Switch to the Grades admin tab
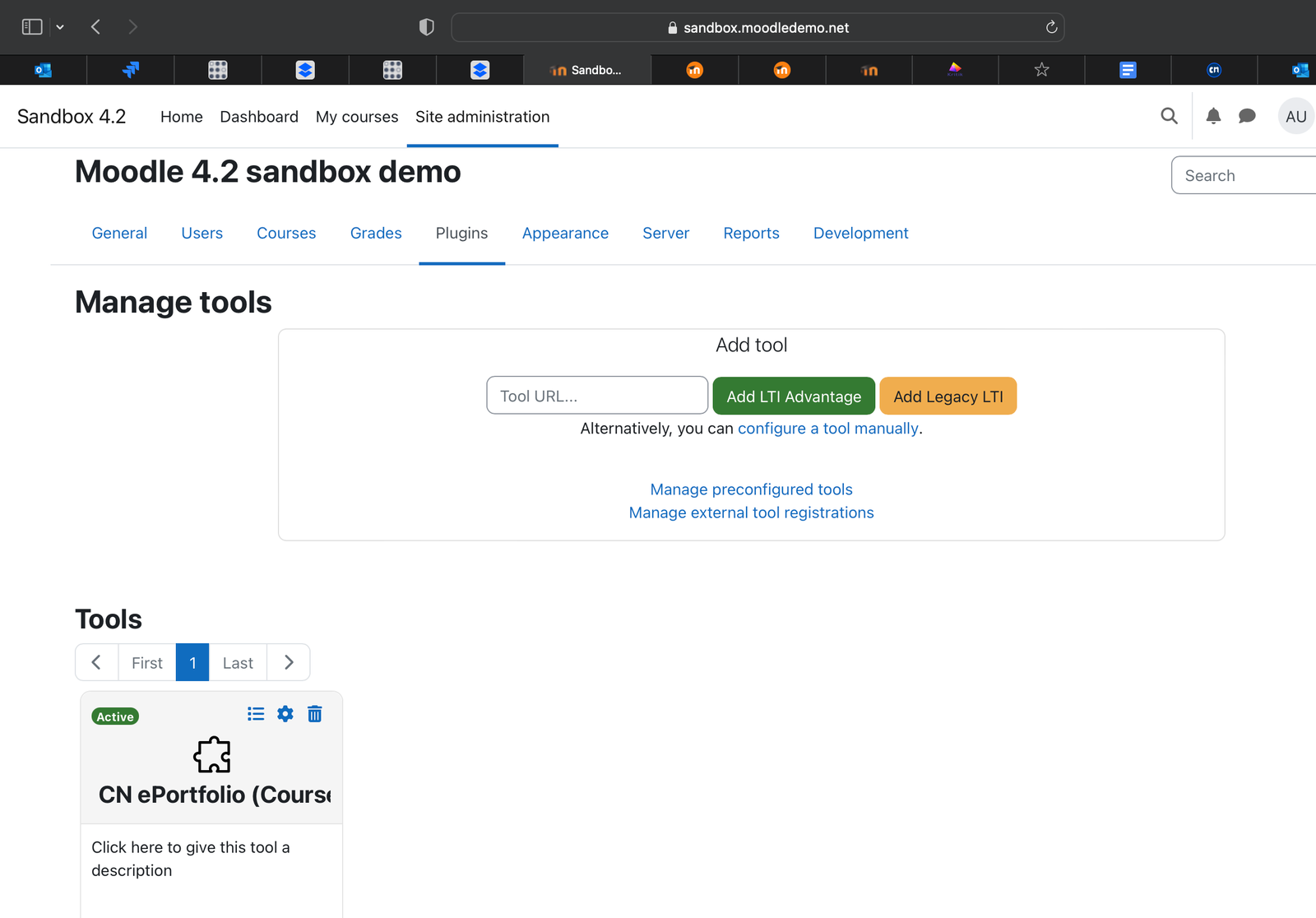1316x918 pixels. point(376,233)
